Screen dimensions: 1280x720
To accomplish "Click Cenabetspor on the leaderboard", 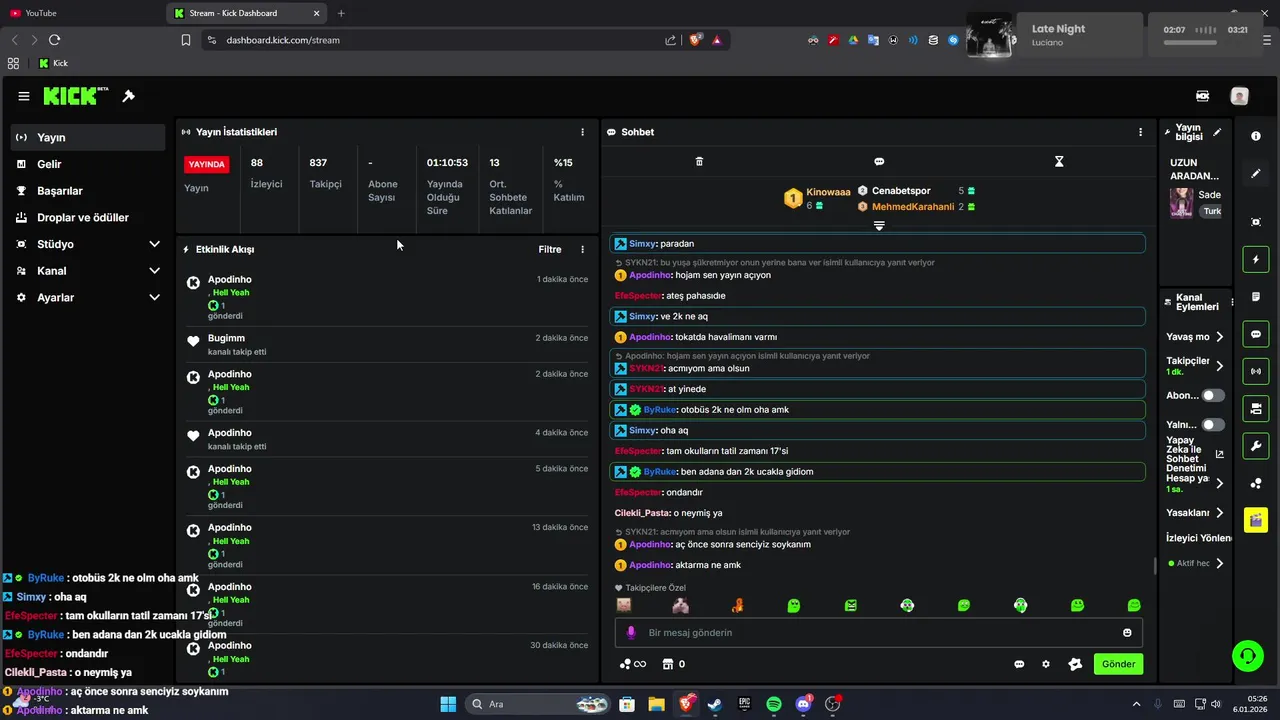I will [x=901, y=190].
